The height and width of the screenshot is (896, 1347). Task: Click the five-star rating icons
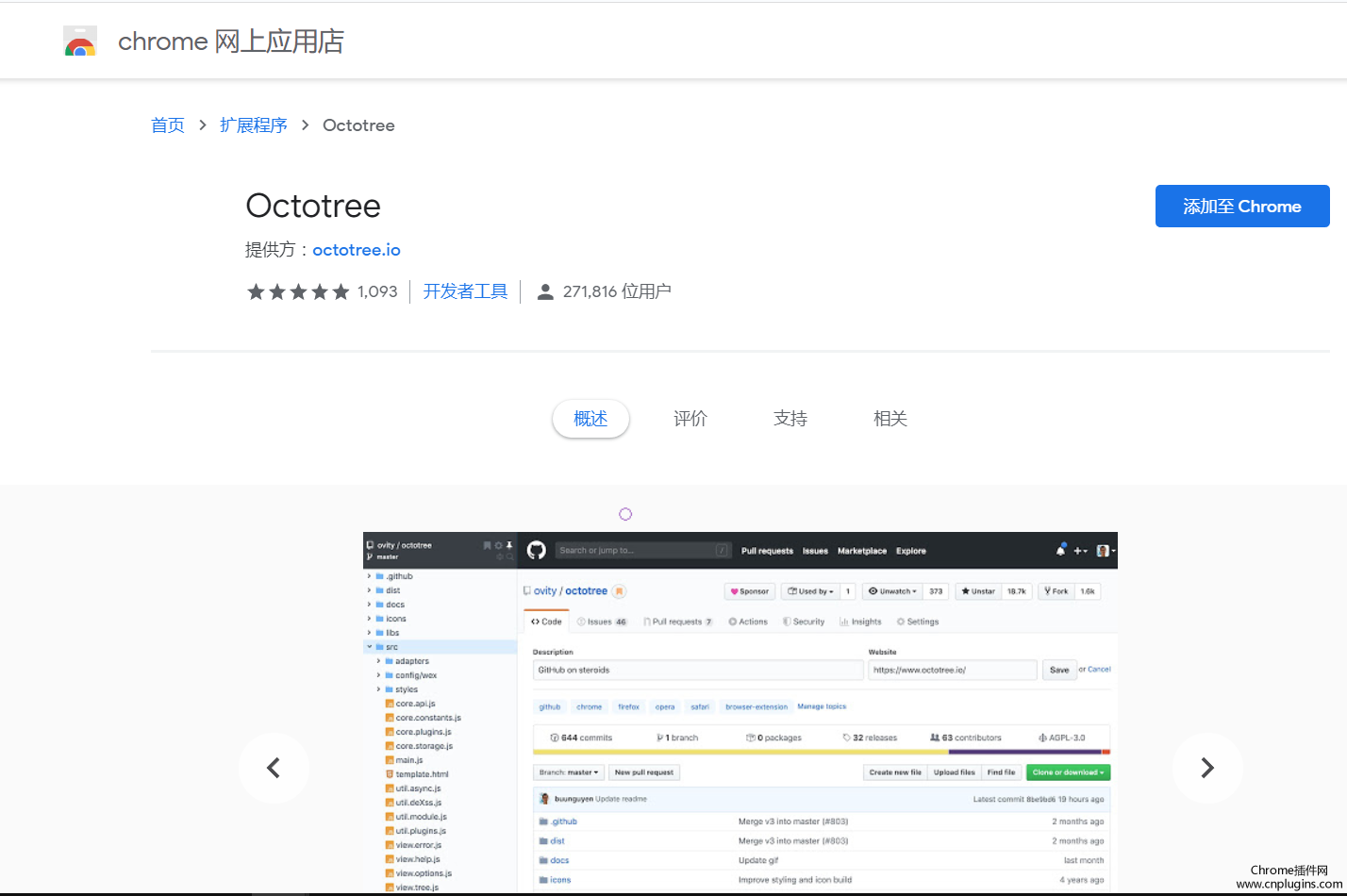tap(298, 292)
